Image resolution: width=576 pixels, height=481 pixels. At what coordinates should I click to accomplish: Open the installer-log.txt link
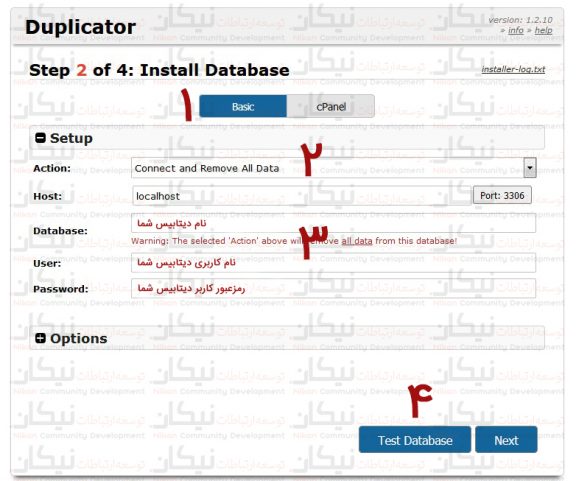pyautogui.click(x=513, y=69)
